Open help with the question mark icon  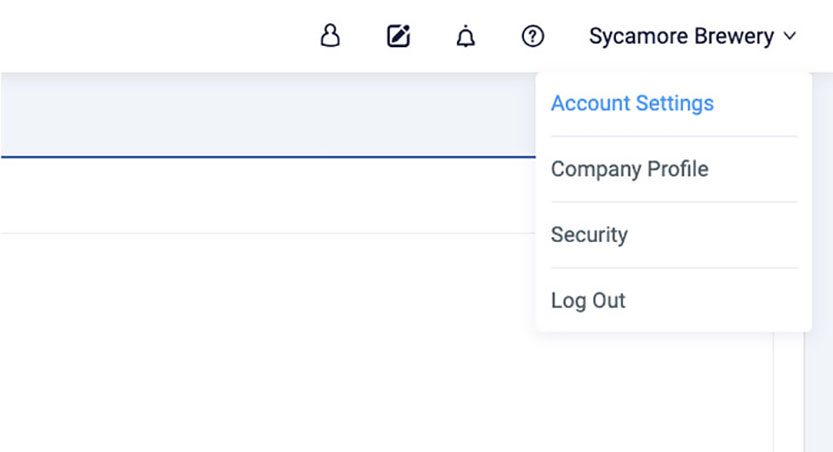533,37
